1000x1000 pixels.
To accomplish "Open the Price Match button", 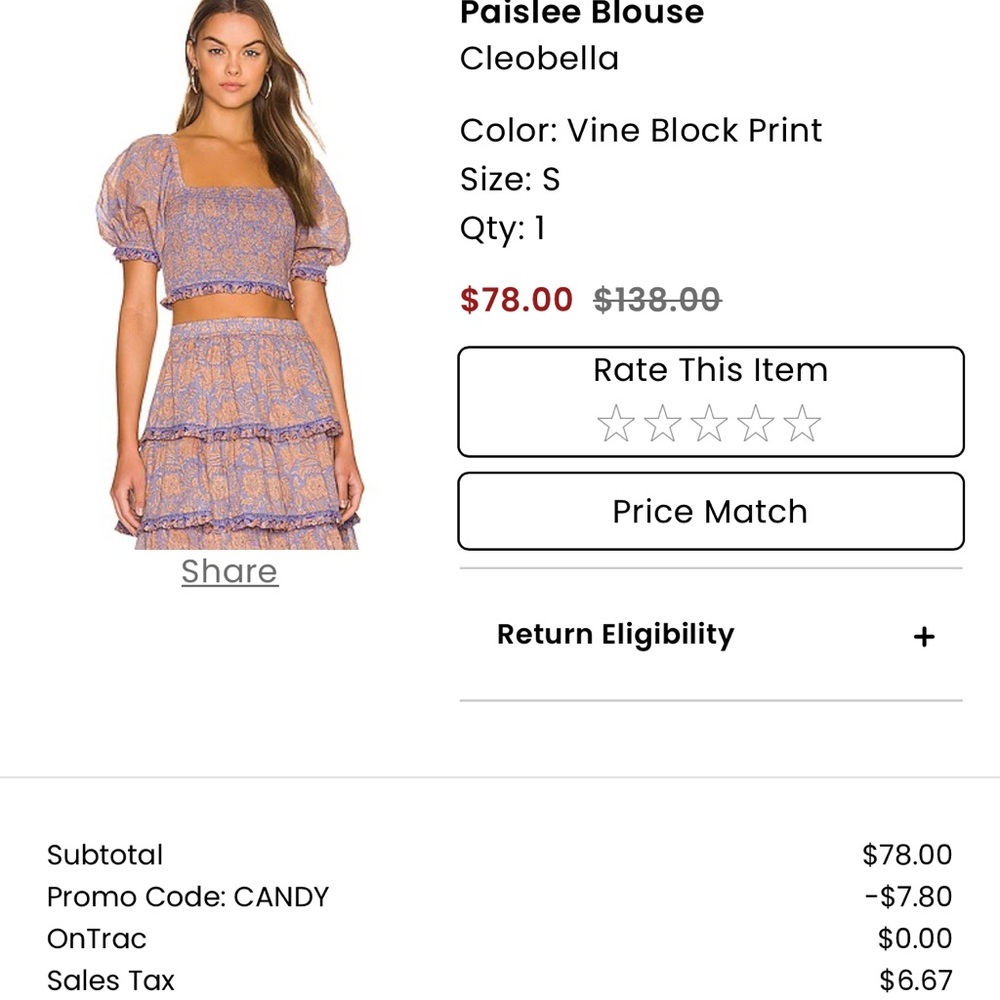I will click(x=710, y=511).
